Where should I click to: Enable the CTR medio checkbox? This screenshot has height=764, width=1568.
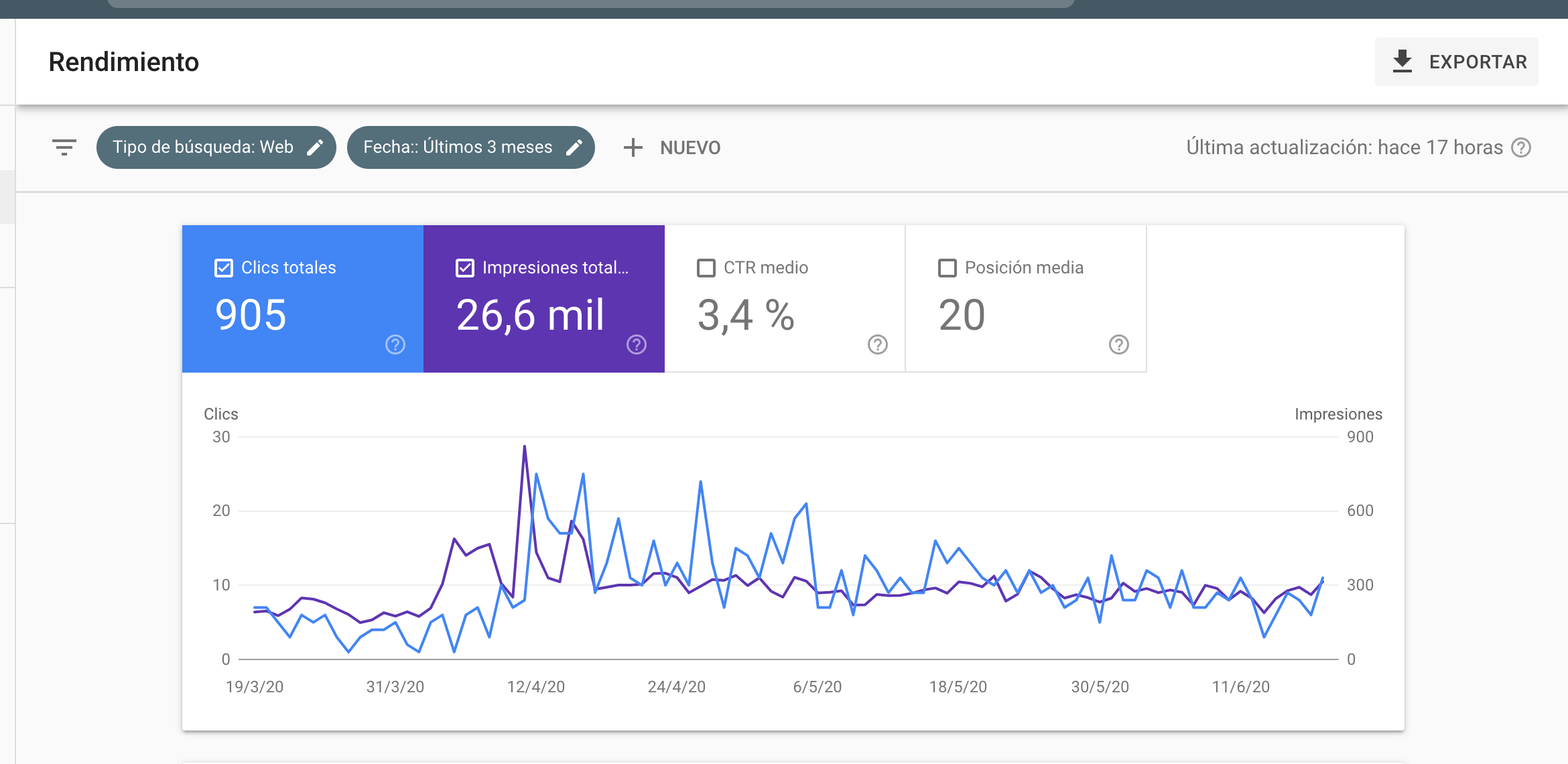coord(706,268)
